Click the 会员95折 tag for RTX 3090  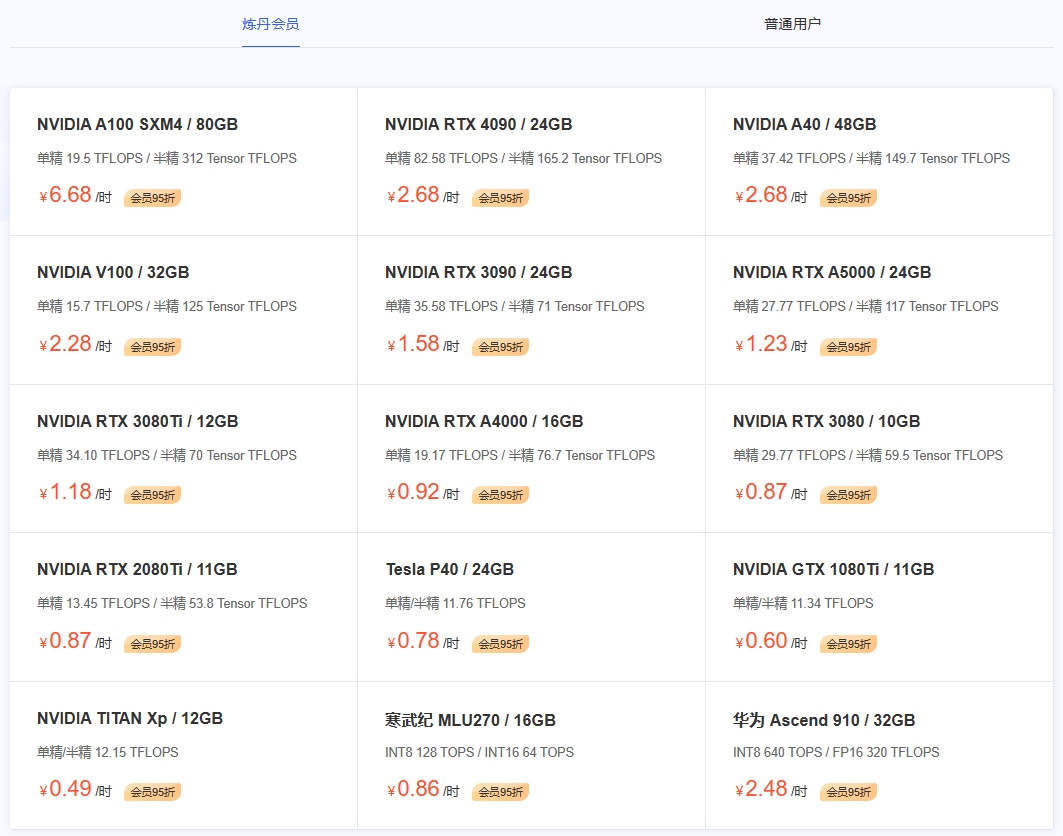pyautogui.click(x=500, y=347)
